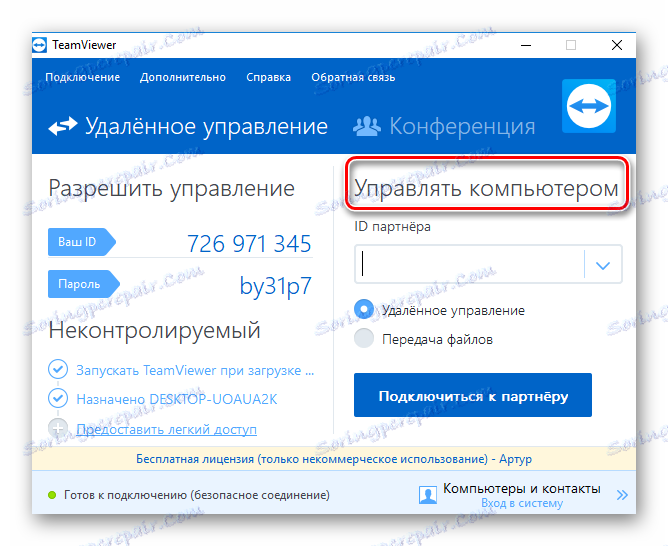668x546 pixels.
Task: Click the Неконтролируемый heading
Action: tap(154, 331)
